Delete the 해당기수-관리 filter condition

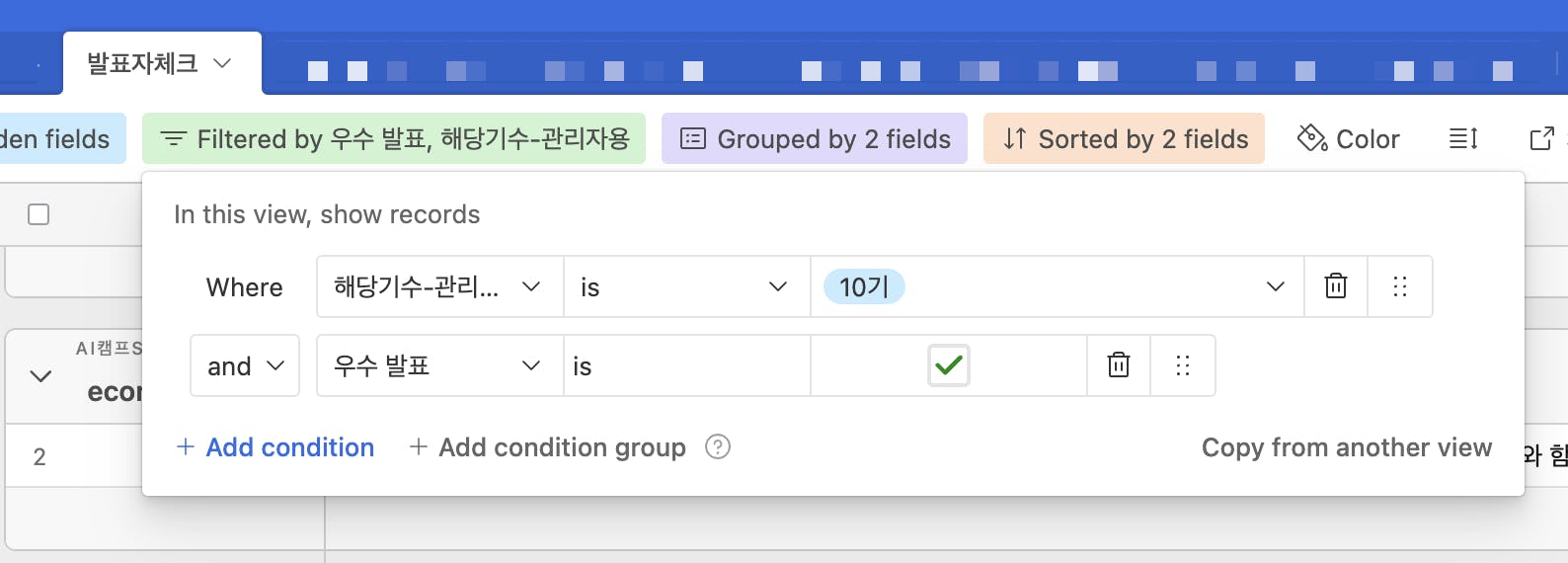click(x=1336, y=286)
